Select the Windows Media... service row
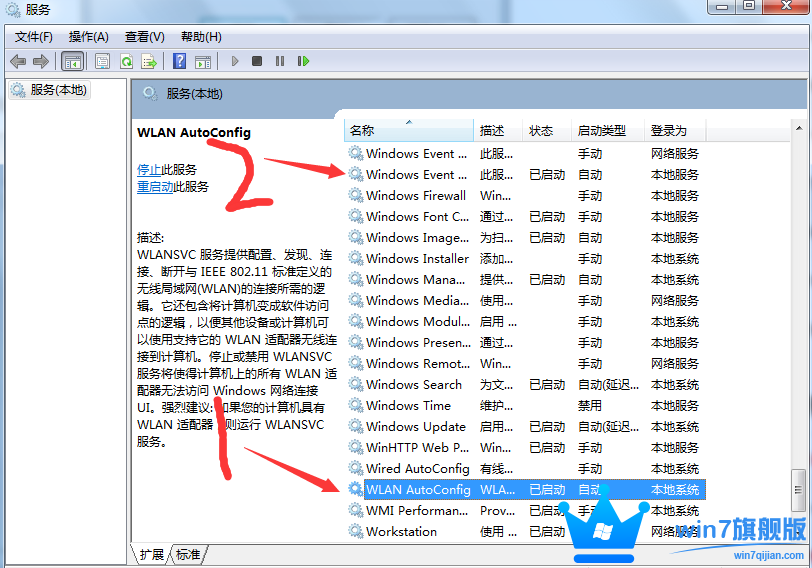812x568 pixels. click(x=526, y=300)
